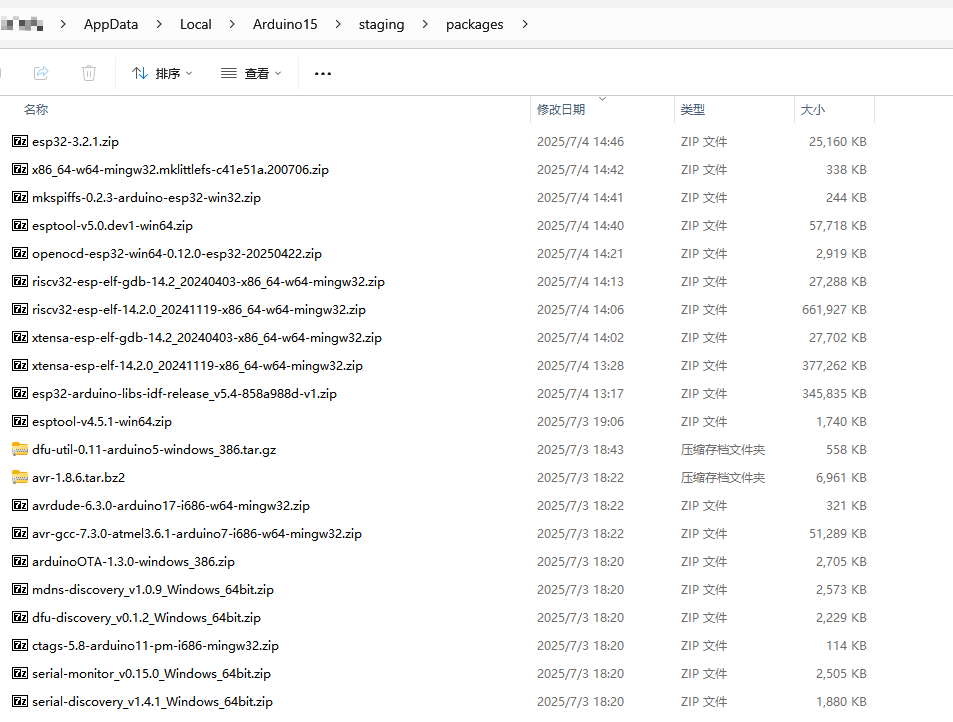Select esptool-v4.5.1-win64.zip file icon
This screenshot has height=722, width=953.
click(20, 421)
